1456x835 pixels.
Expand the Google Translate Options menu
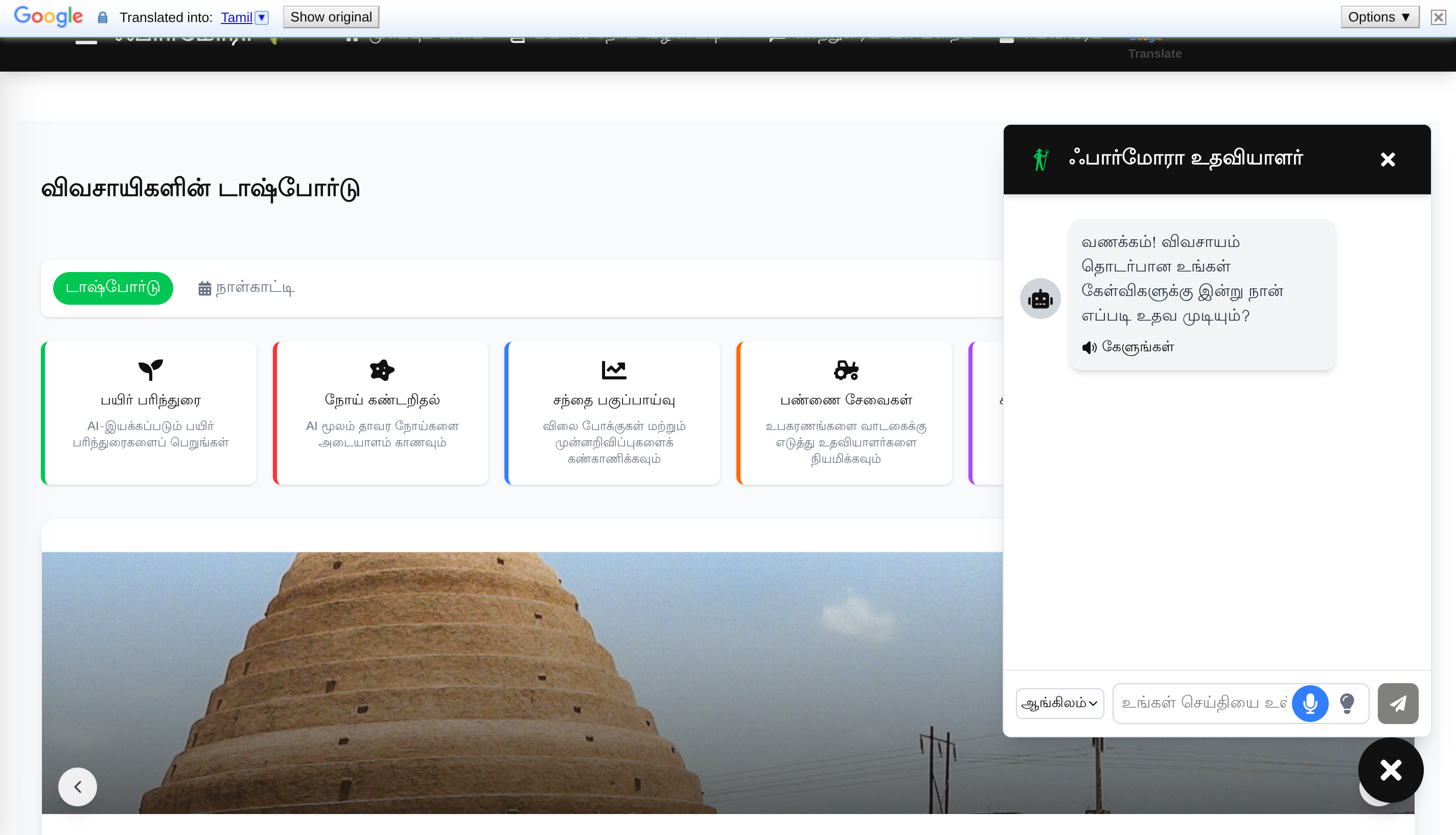click(1379, 17)
